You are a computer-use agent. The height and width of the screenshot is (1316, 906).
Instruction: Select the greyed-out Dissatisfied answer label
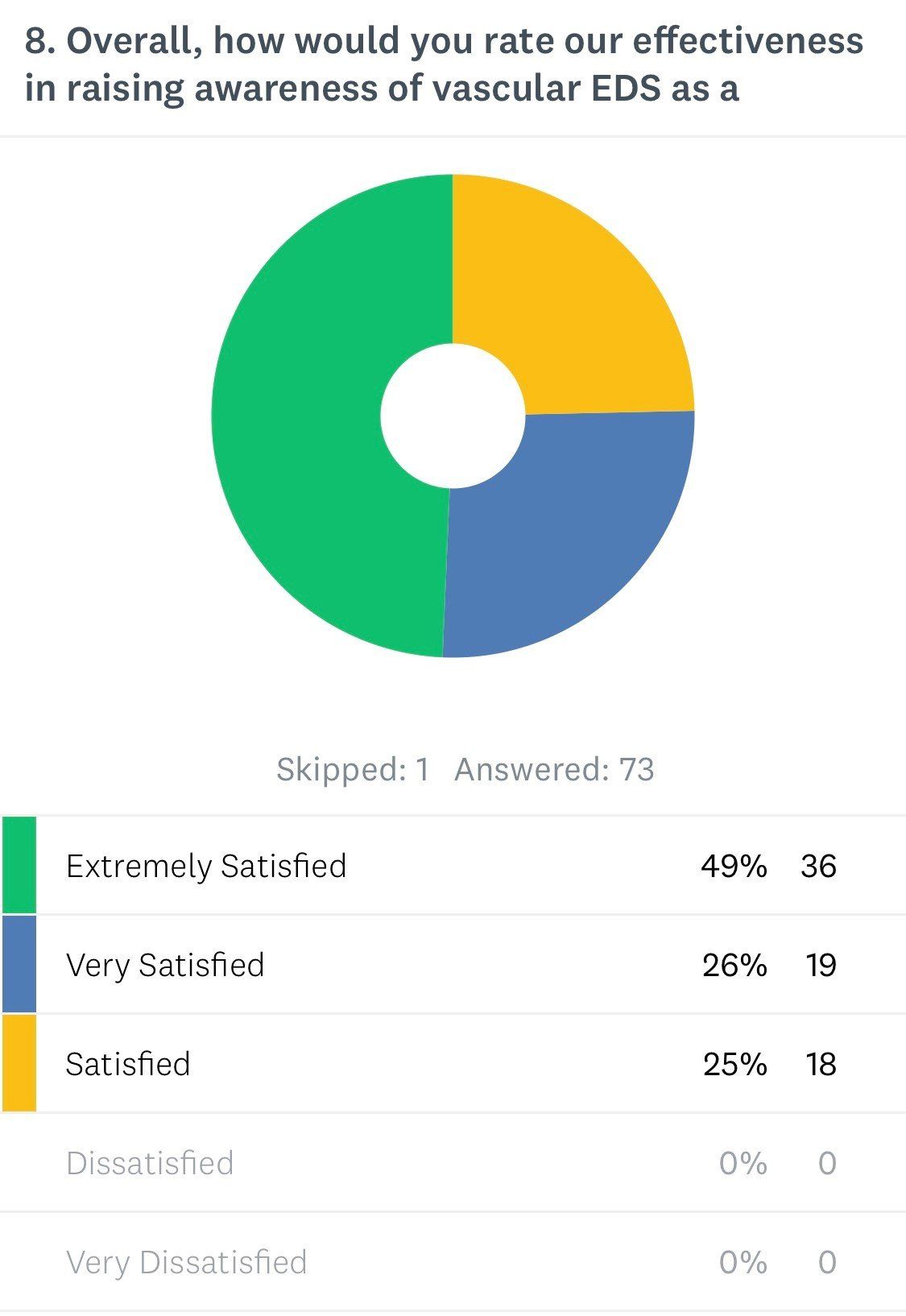(150, 1163)
